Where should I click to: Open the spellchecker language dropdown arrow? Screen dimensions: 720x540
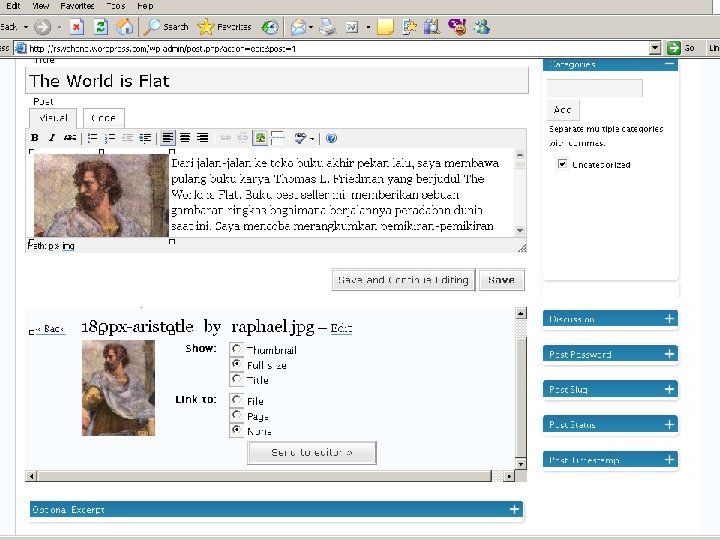312,138
